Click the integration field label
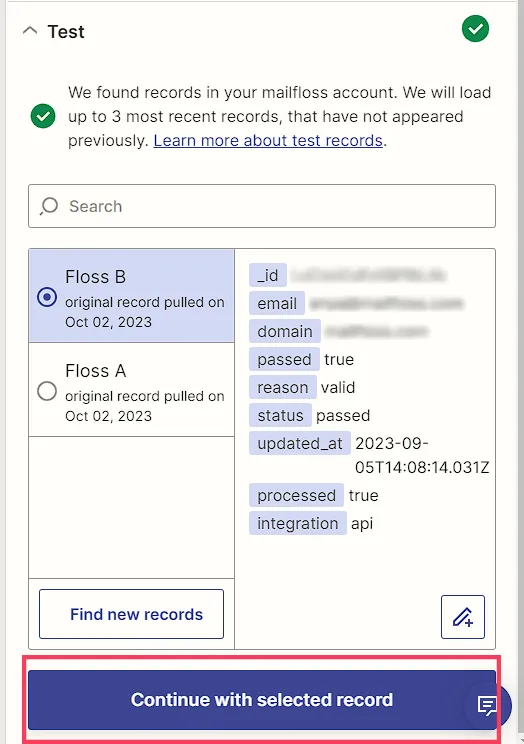The width and height of the screenshot is (524, 744). pos(298,523)
